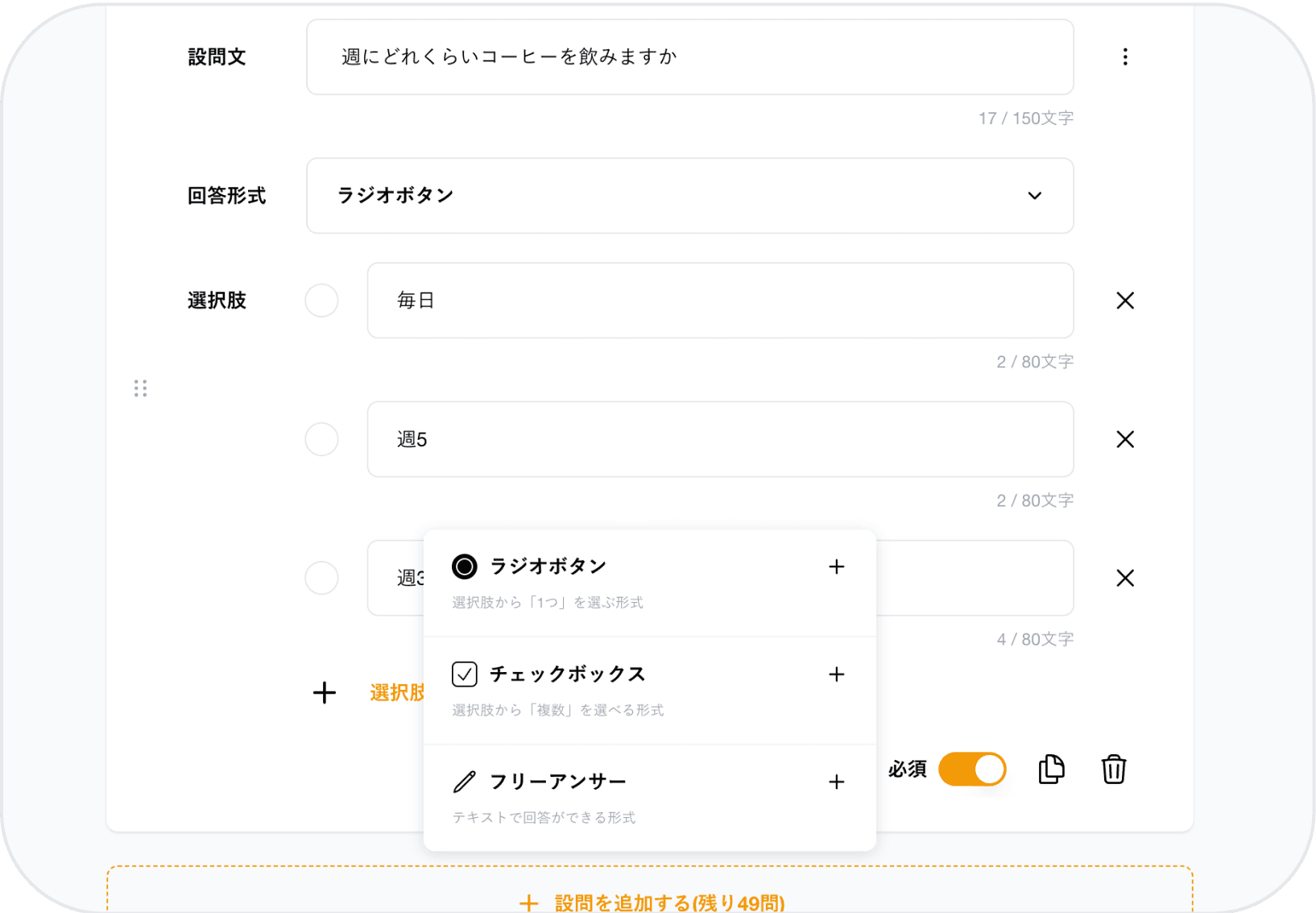This screenshot has height=913, width=1316.
Task: Click the drag handle beside the choices
Action: (140, 388)
